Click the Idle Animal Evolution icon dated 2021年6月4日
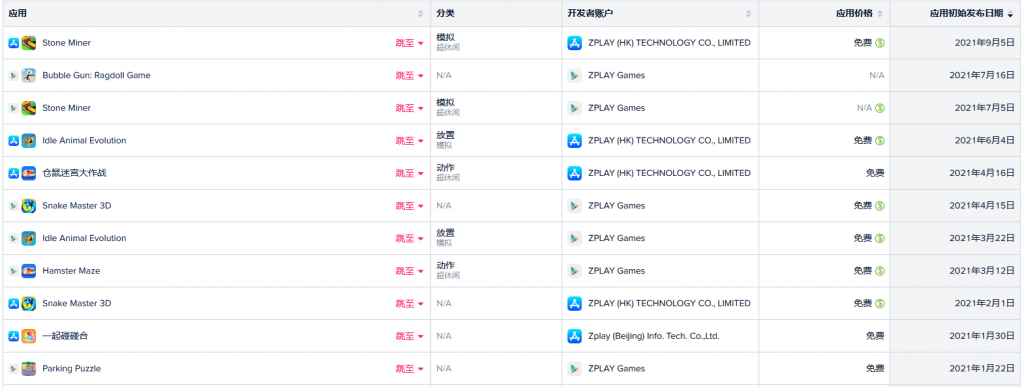The width and height of the screenshot is (1024, 387). tap(28, 141)
